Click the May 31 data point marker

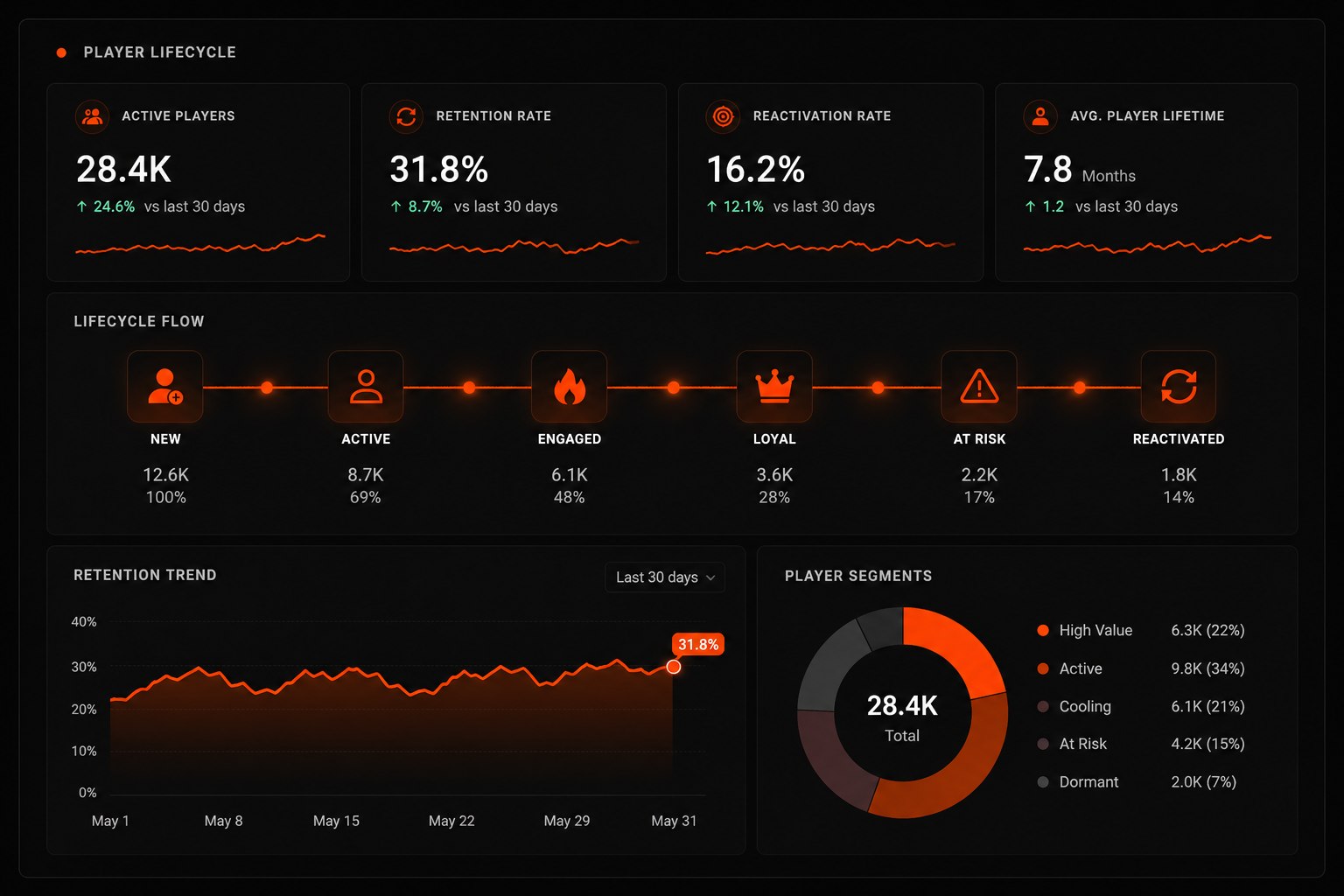tap(674, 667)
